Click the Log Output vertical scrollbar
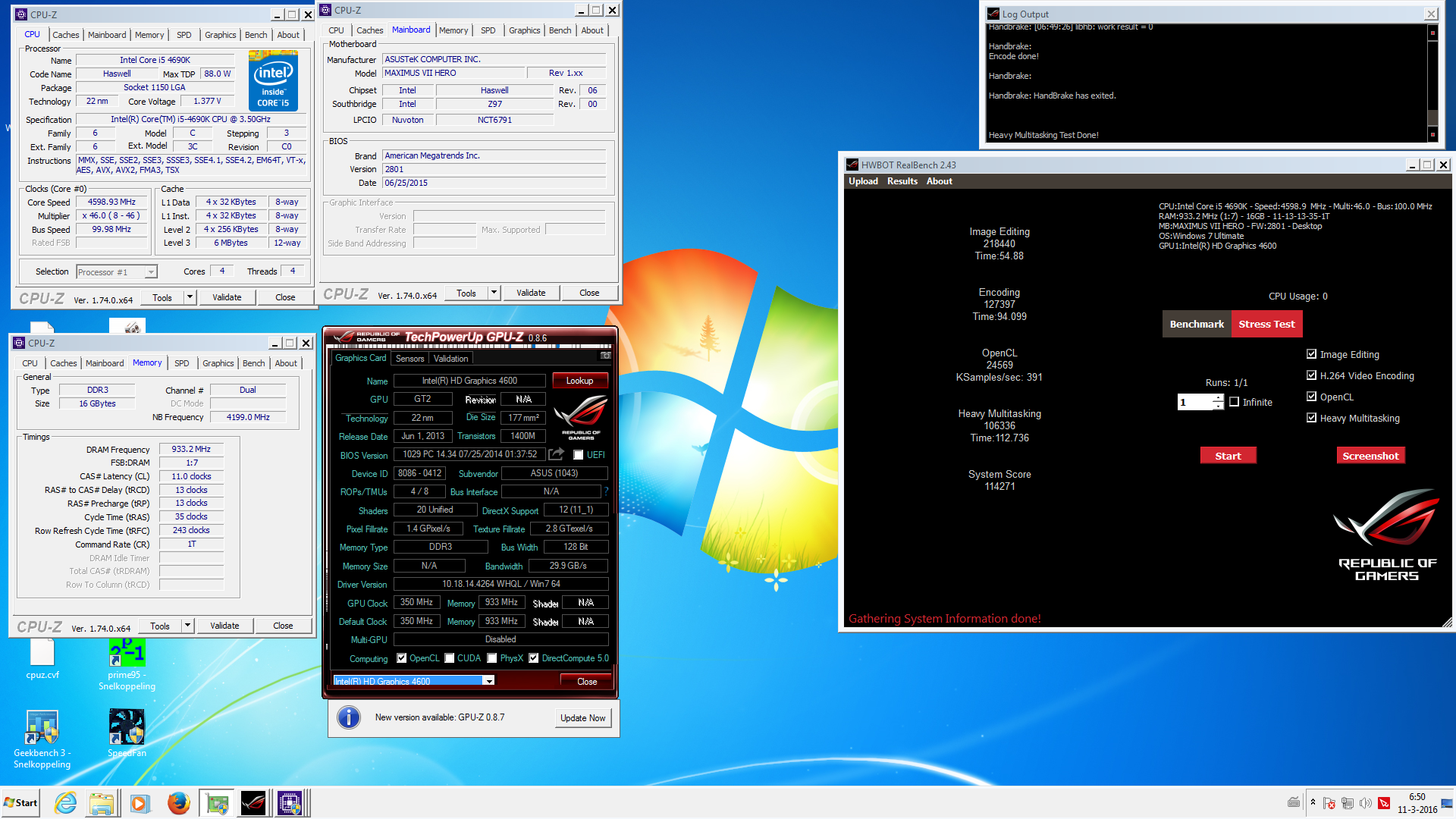Viewport: 1456px width, 819px height. pyautogui.click(x=1432, y=83)
